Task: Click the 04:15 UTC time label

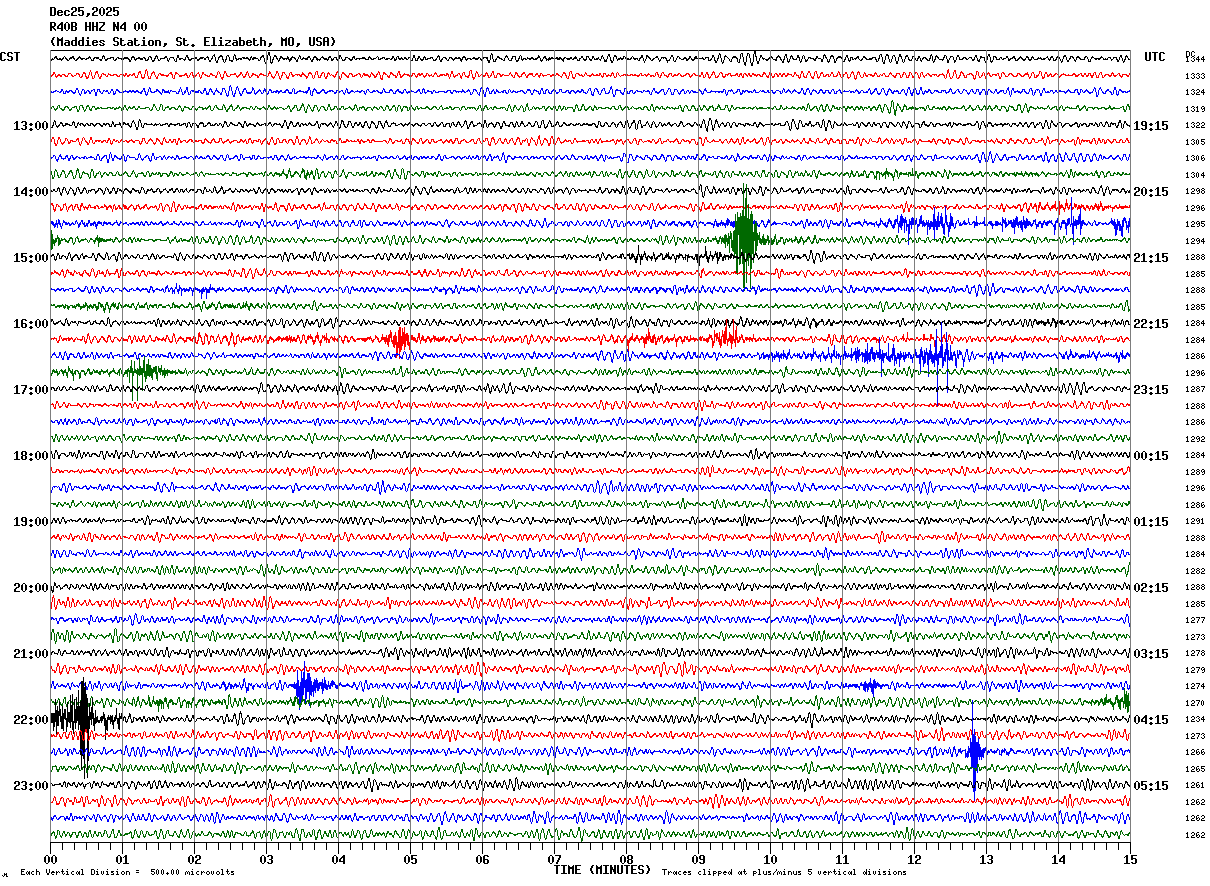Action: (1151, 720)
